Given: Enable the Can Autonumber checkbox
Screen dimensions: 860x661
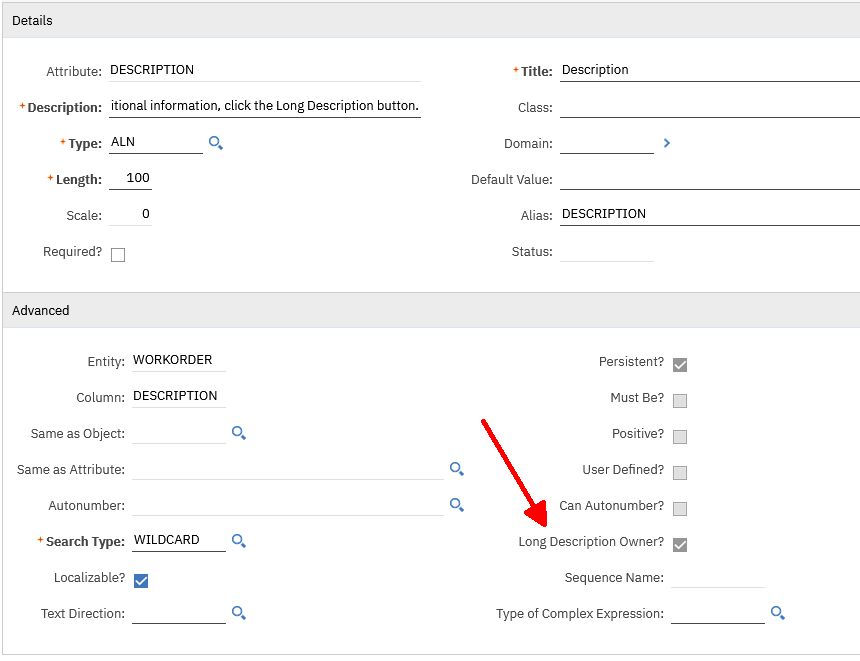Looking at the screenshot, I should pyautogui.click(x=679, y=508).
